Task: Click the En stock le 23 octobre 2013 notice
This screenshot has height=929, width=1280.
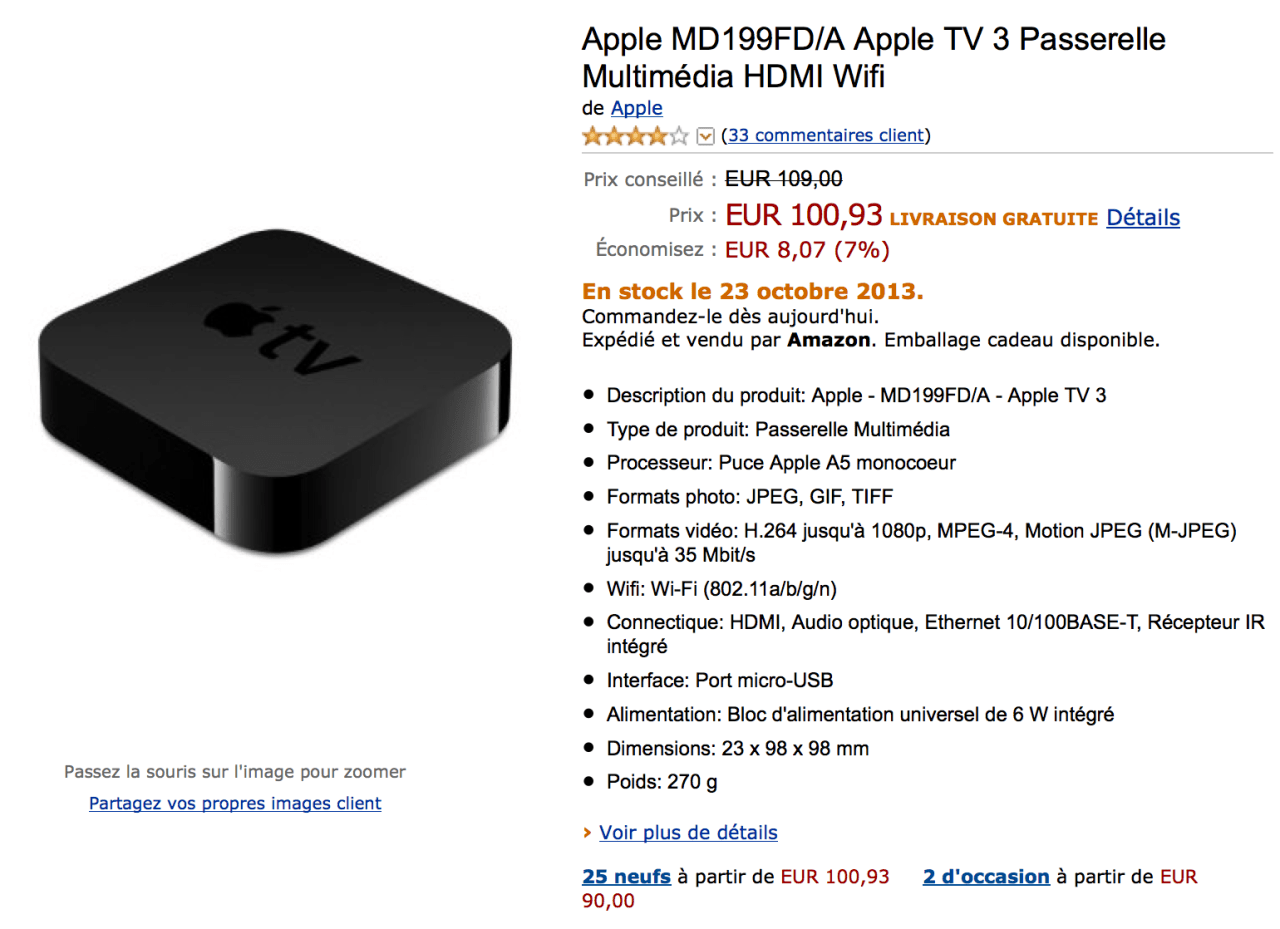Action: point(753,292)
